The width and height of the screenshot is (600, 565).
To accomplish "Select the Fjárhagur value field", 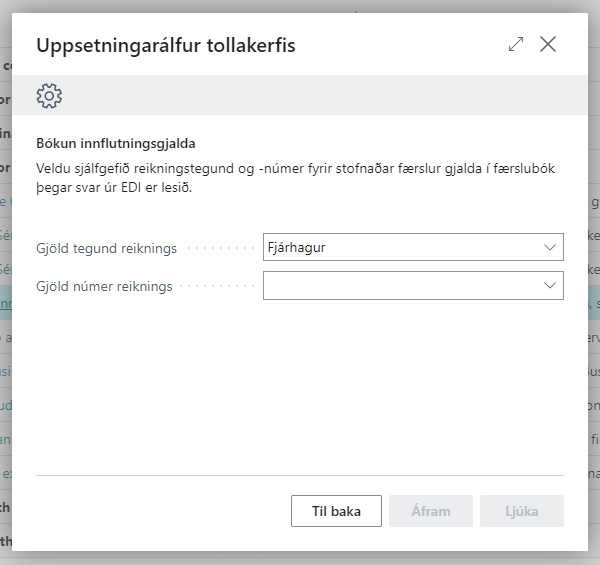I will (x=400, y=247).
